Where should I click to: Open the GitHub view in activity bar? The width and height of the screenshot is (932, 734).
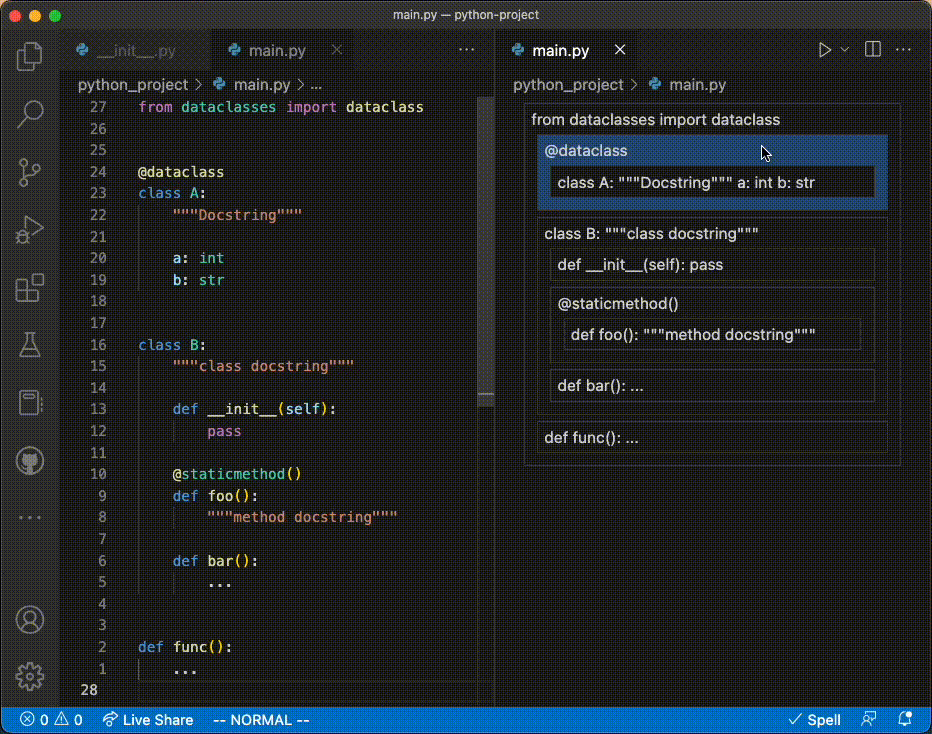point(30,461)
